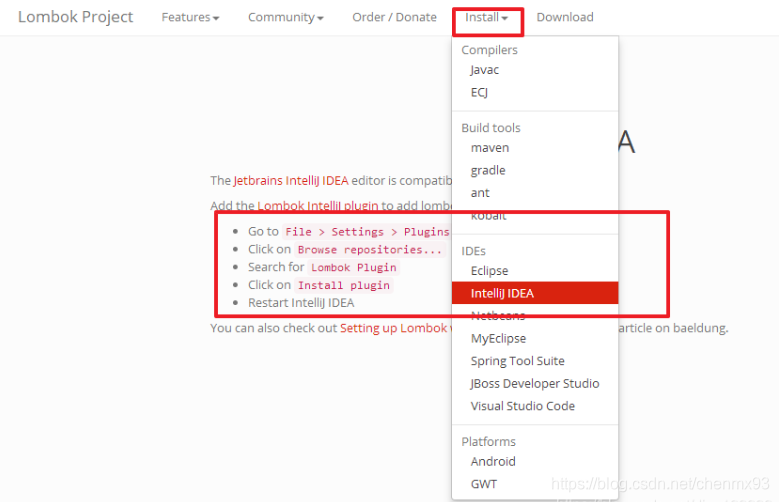Collapse the Install dropdown menu

point(486,17)
